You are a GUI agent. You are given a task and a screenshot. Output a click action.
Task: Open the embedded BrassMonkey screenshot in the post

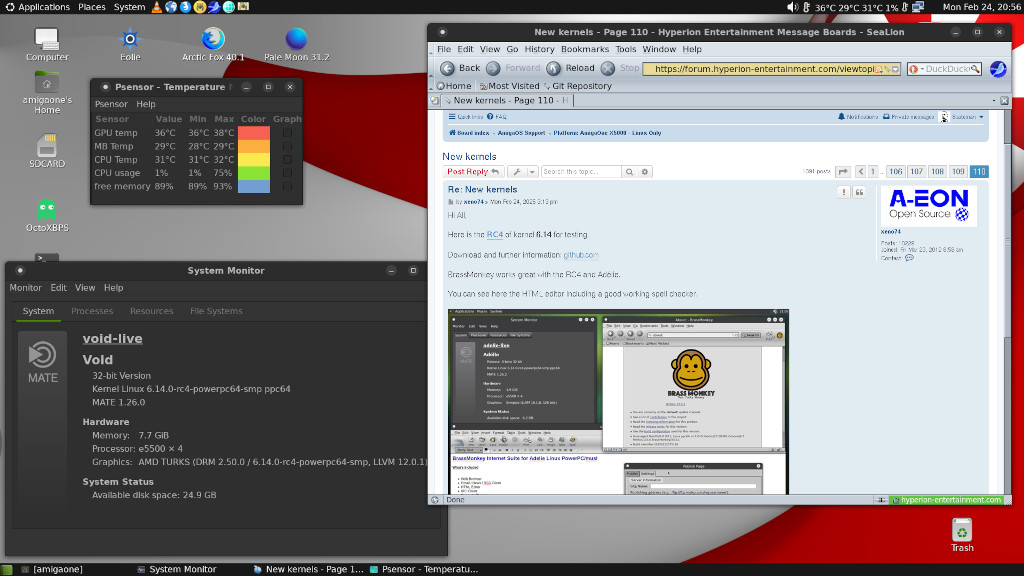(x=618, y=402)
